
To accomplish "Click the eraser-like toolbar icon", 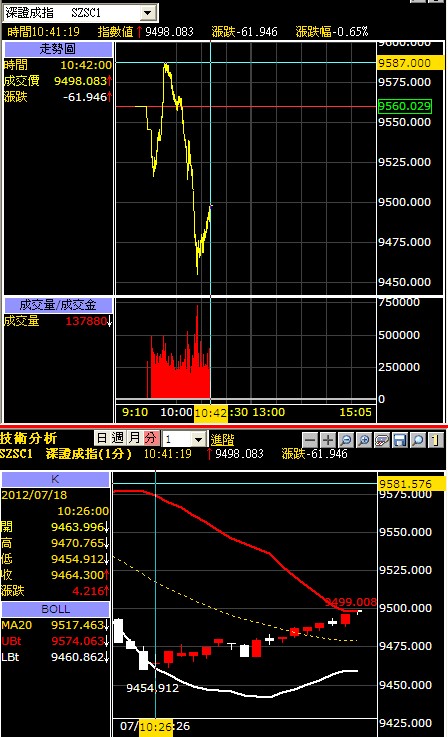I will coord(382,440).
